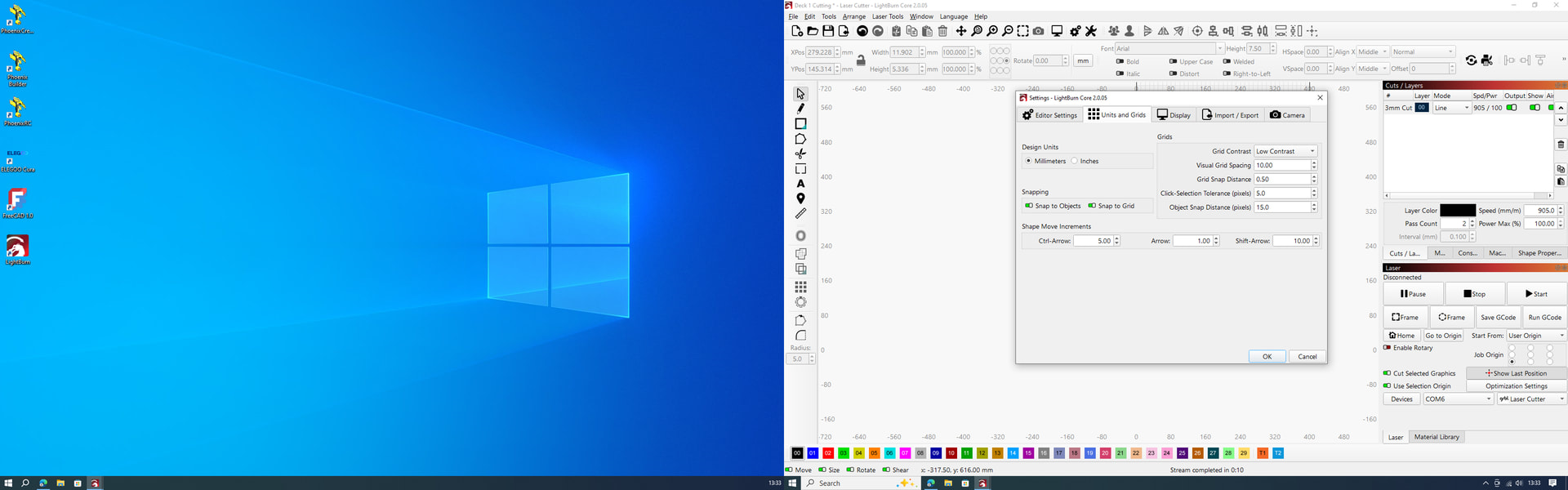Click the Save GCode button

tap(1498, 317)
